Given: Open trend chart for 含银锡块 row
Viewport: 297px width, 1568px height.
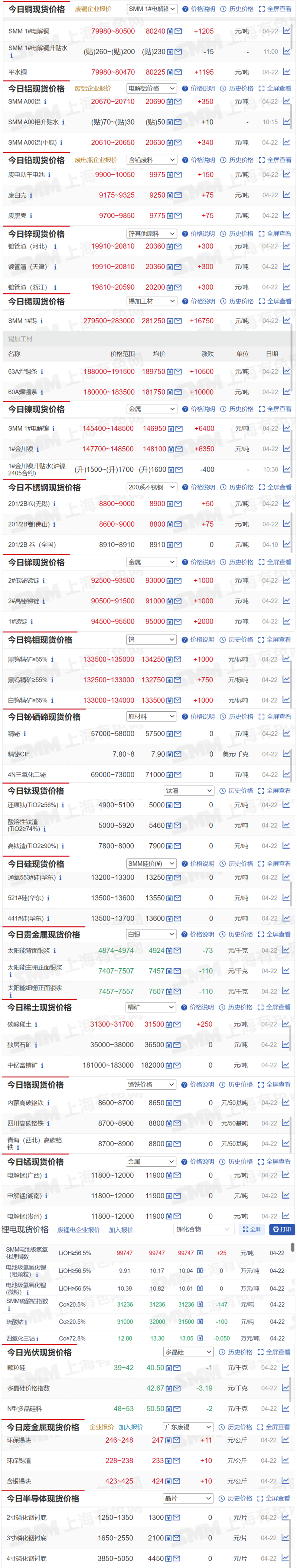Looking at the screenshot, I should click(285, 1480).
